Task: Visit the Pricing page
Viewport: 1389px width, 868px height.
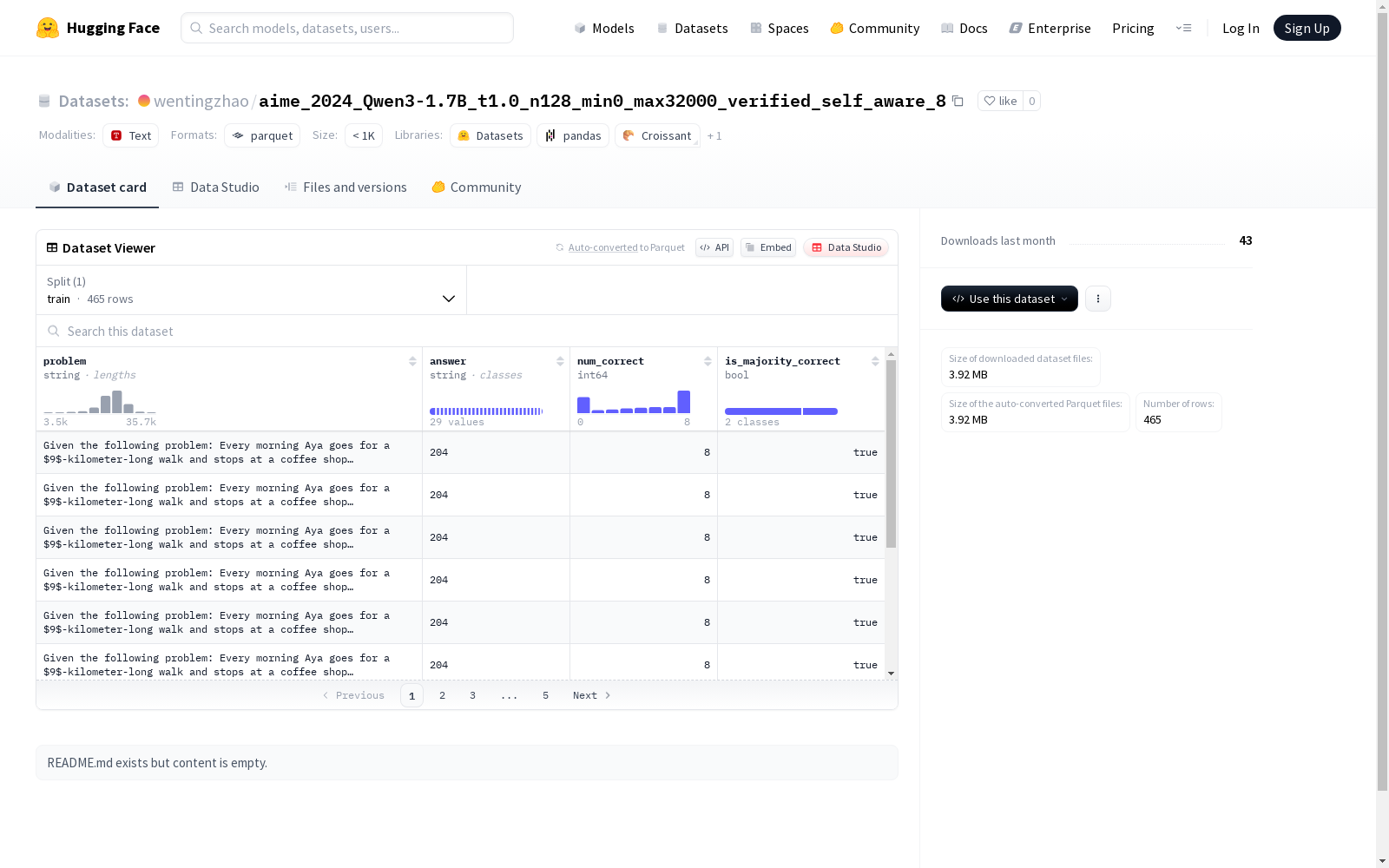Action: [1133, 28]
